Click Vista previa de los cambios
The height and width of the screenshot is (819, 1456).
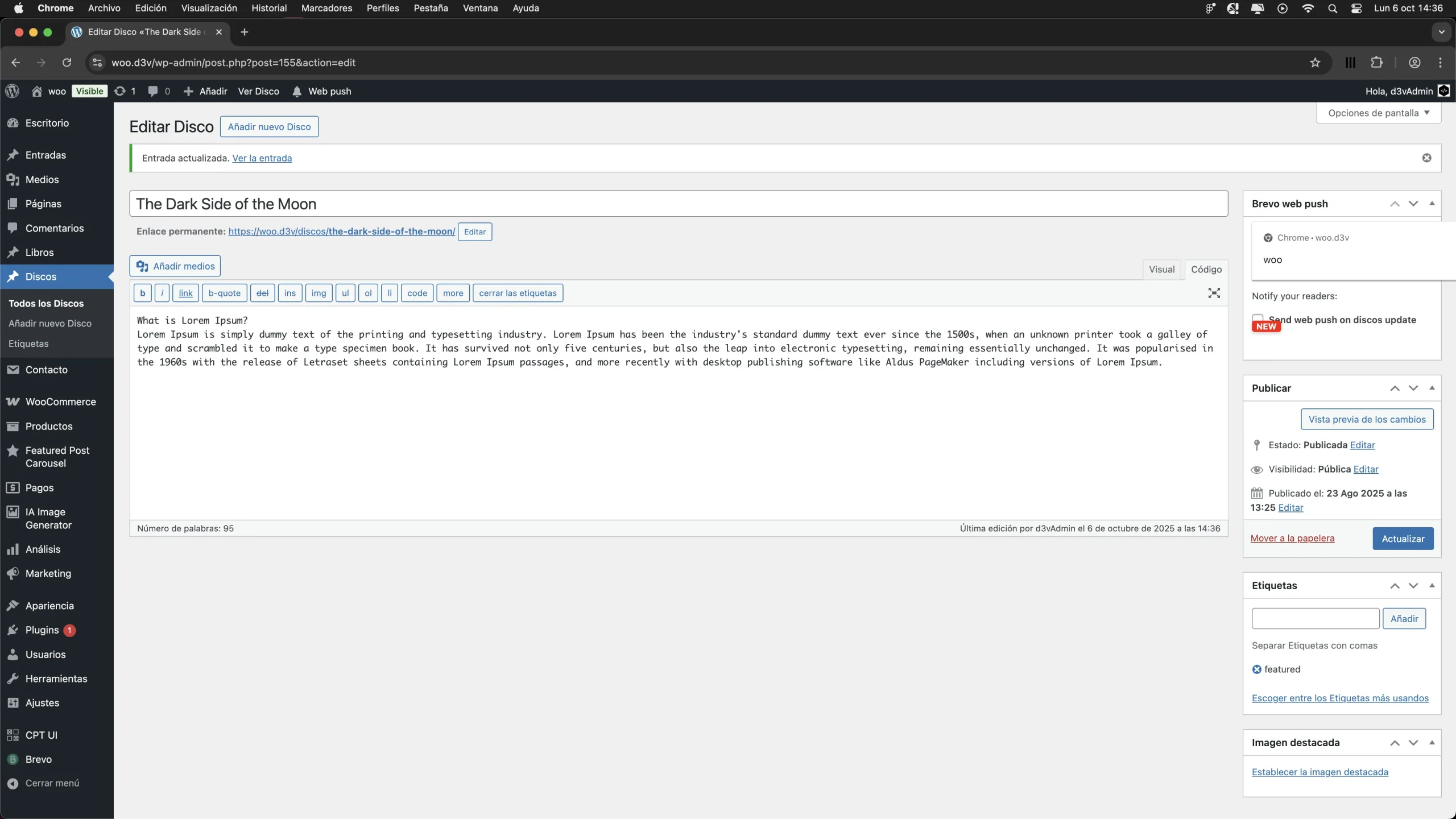[1367, 419]
